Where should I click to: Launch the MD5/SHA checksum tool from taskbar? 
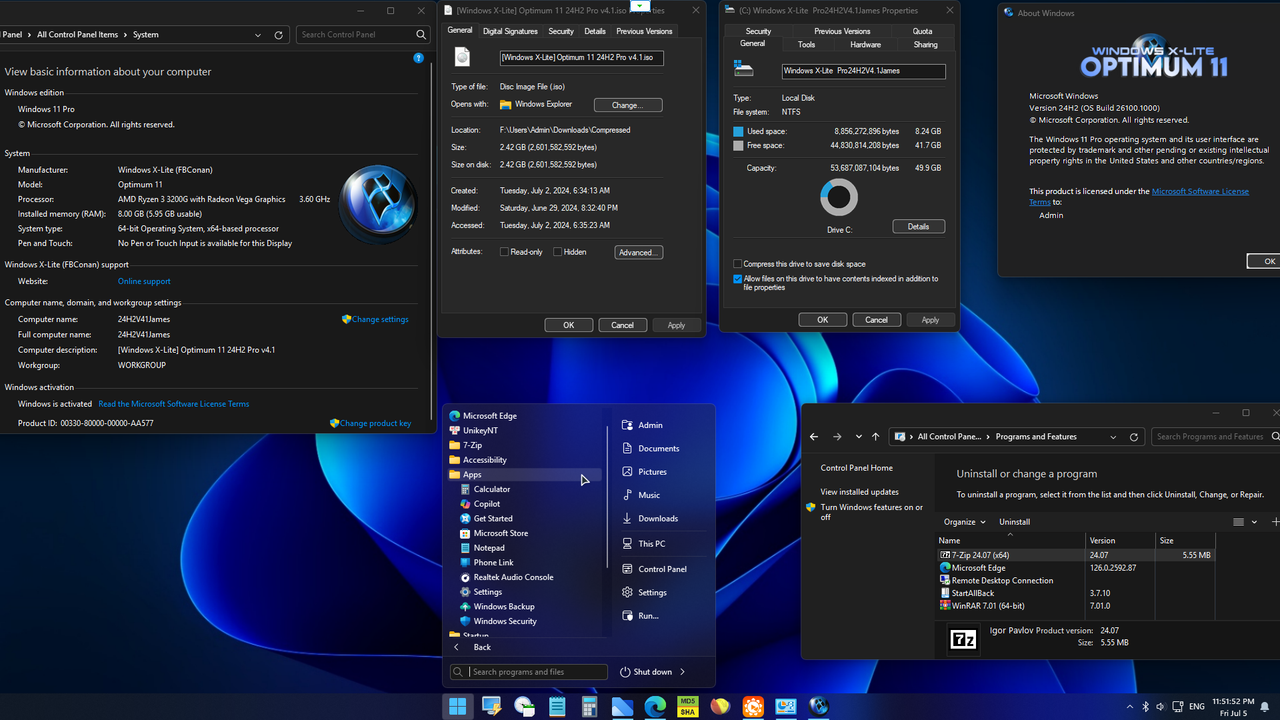click(x=686, y=706)
